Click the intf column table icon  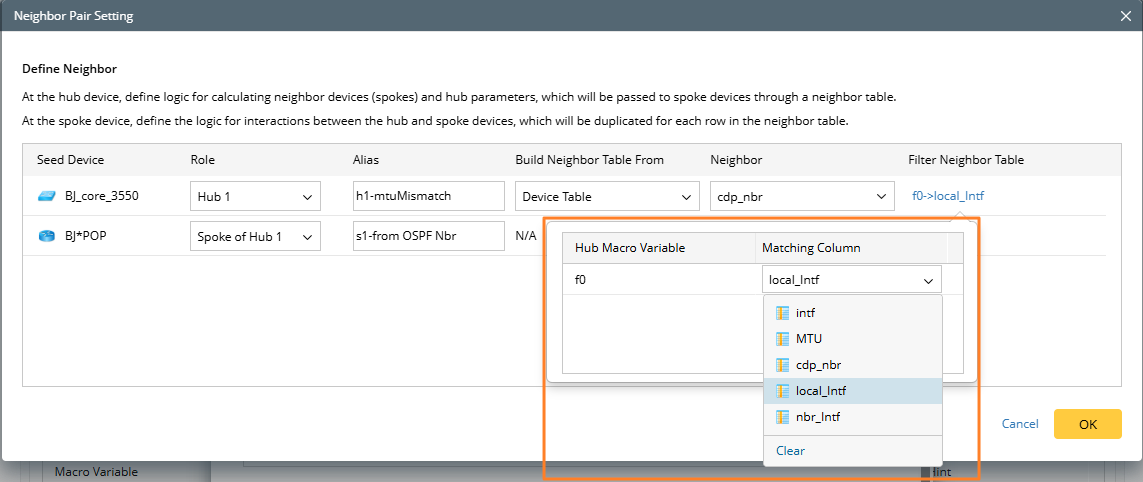[783, 313]
